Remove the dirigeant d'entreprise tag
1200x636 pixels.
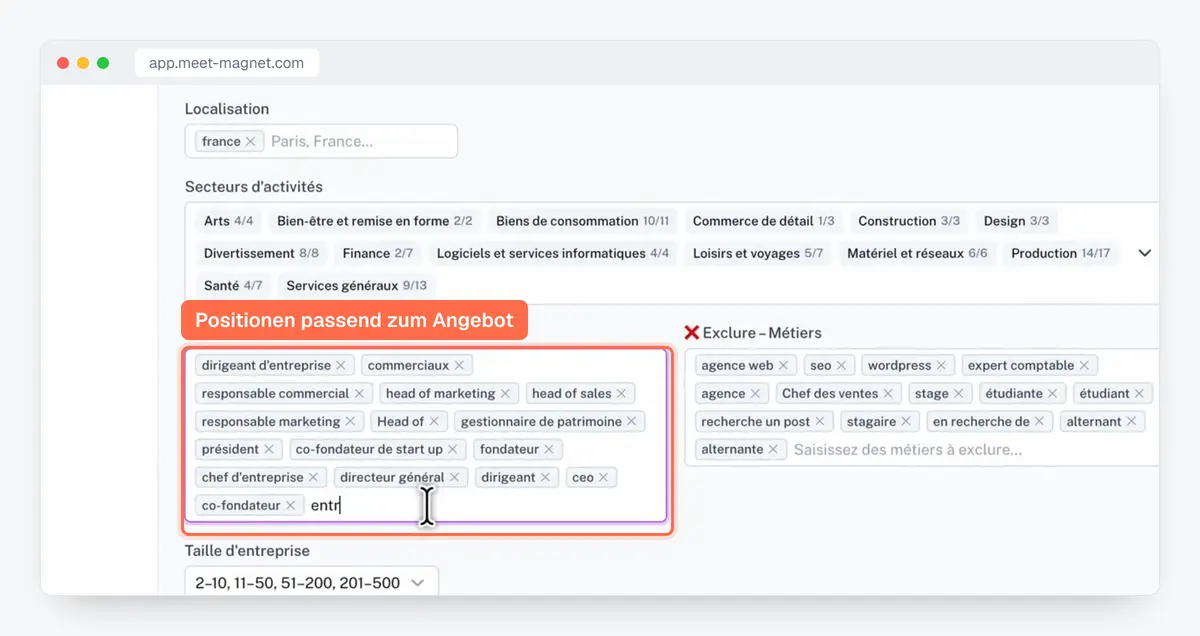click(x=341, y=366)
